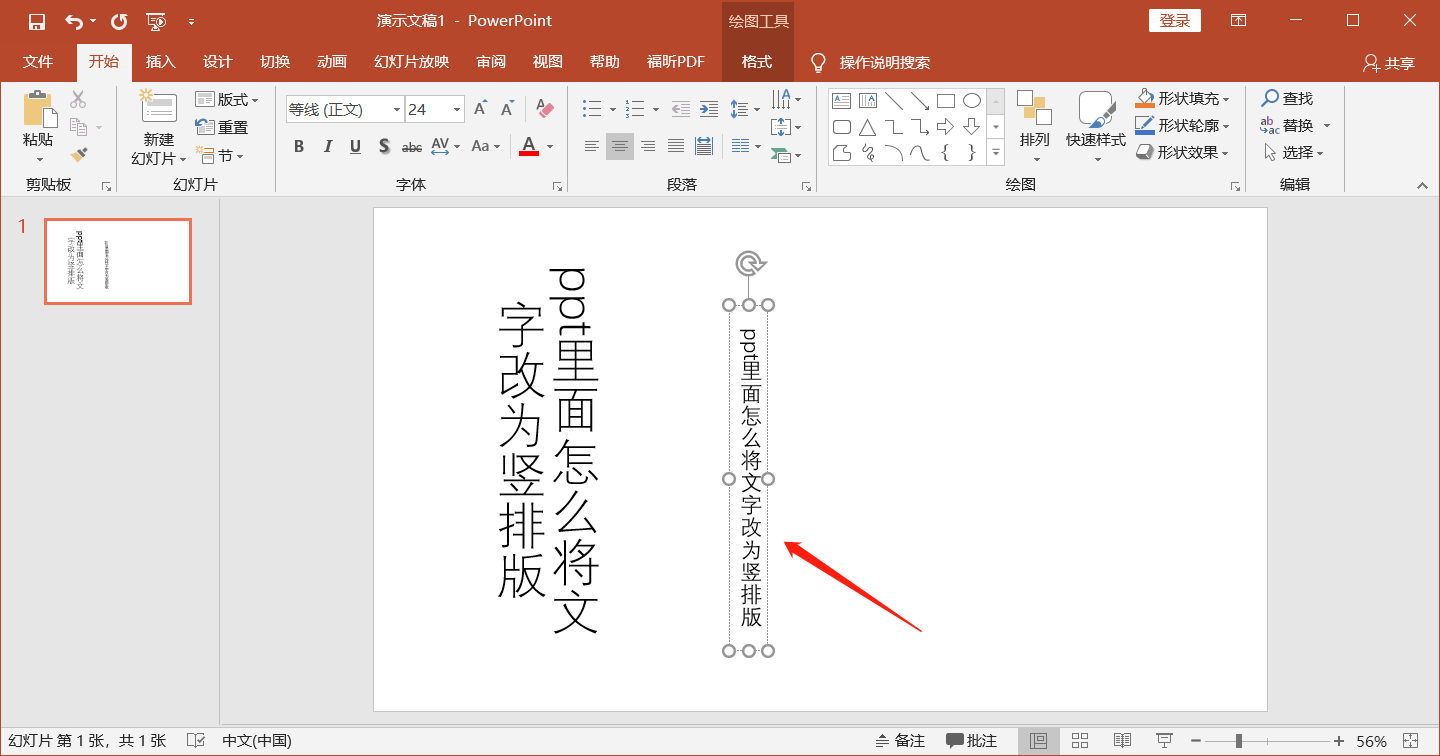Switch to Slide Sorter view icon
The height and width of the screenshot is (756, 1440).
point(1080,741)
